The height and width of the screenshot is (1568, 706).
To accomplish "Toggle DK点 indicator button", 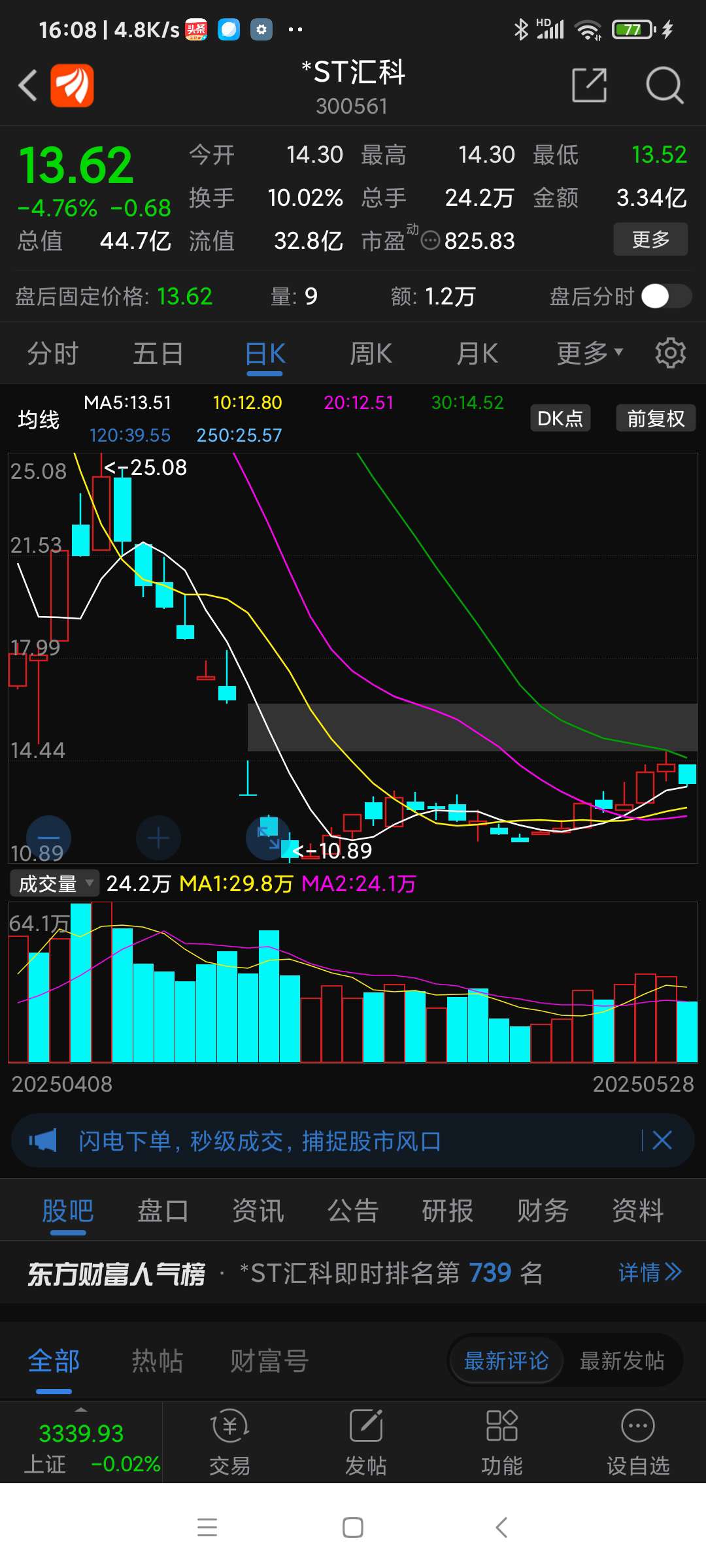I will coord(560,418).
